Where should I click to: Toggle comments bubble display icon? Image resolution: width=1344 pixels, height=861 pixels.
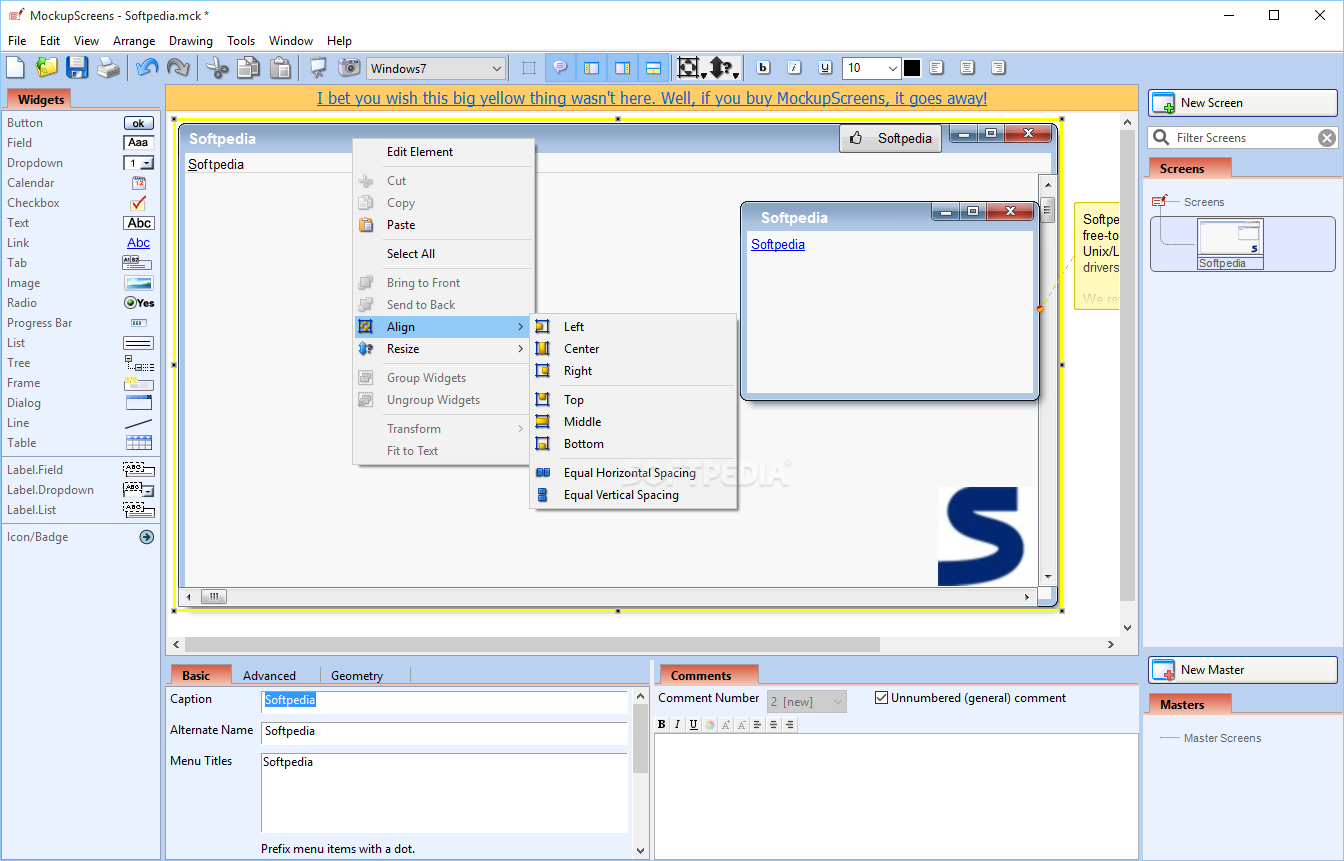coord(560,68)
